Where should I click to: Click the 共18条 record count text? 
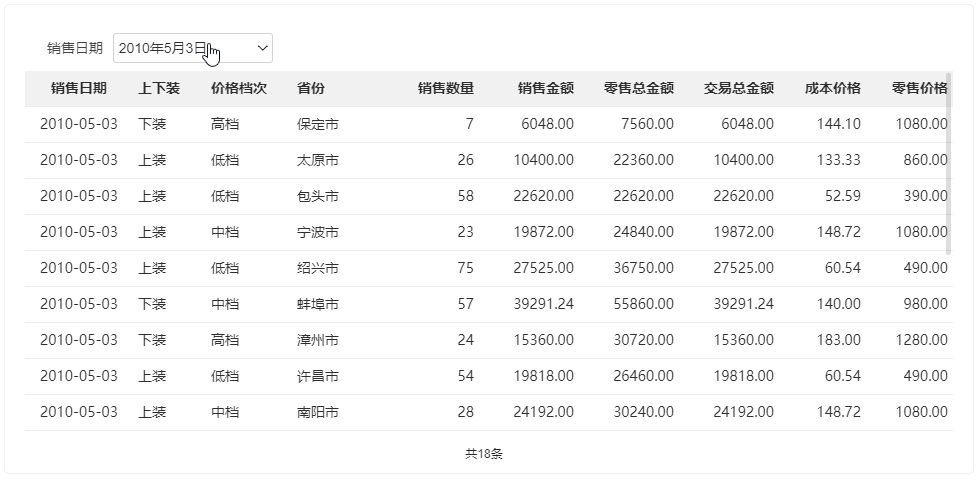coord(484,453)
